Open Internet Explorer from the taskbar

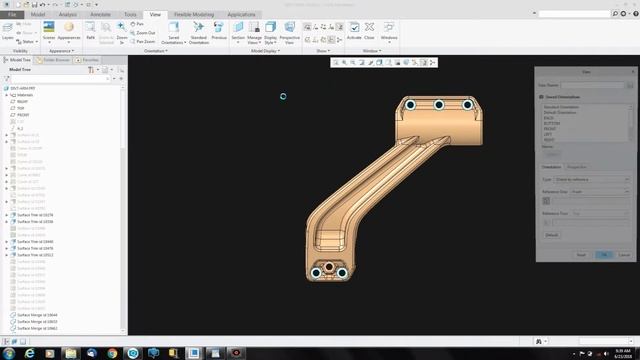pyautogui.click(x=29, y=353)
